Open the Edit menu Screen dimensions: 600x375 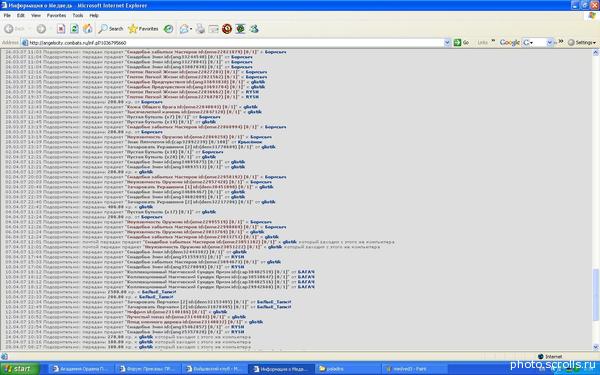click(21, 15)
